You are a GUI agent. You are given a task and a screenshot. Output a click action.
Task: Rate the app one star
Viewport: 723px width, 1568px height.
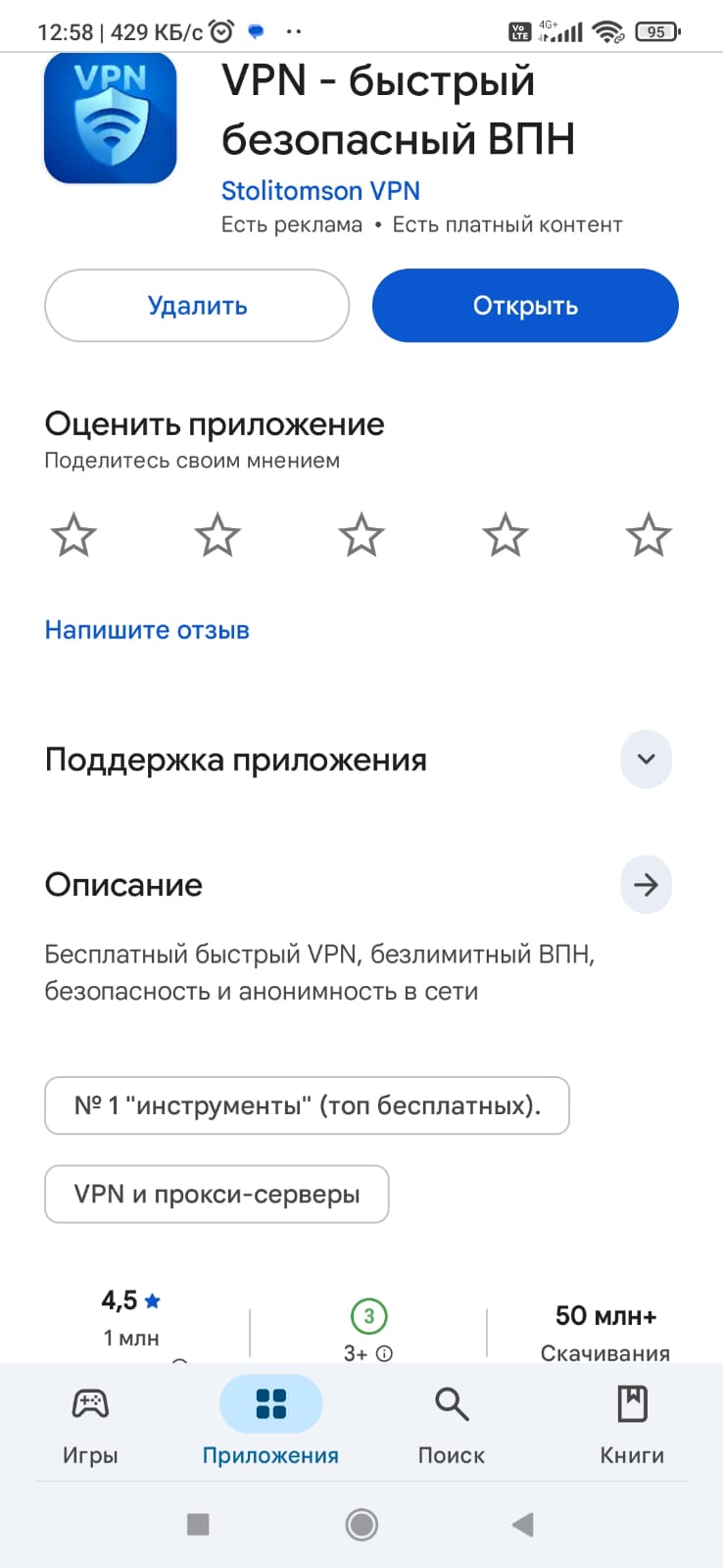73,535
